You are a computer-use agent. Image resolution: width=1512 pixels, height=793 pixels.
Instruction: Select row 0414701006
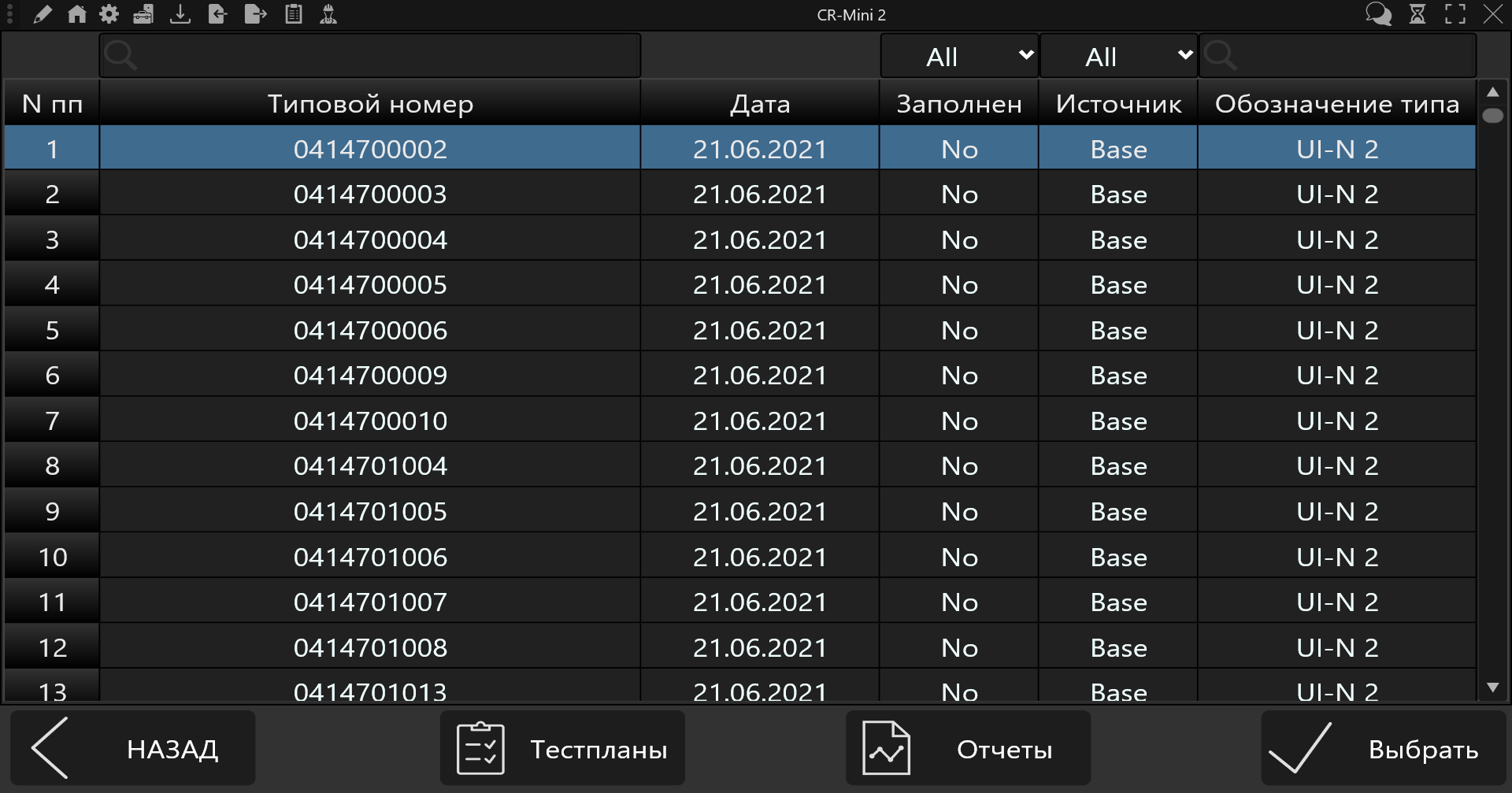[740, 557]
